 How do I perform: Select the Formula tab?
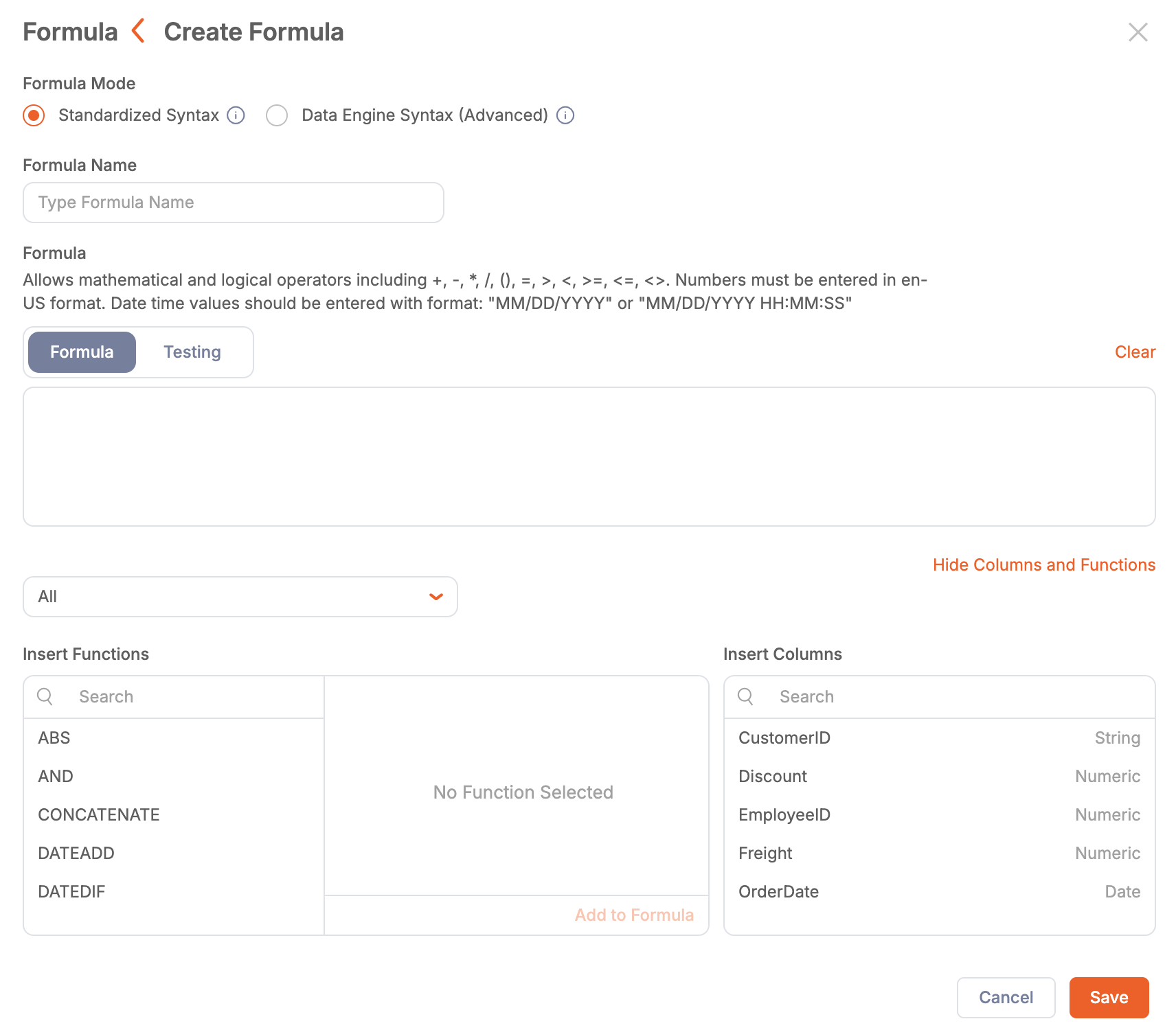[x=82, y=352]
